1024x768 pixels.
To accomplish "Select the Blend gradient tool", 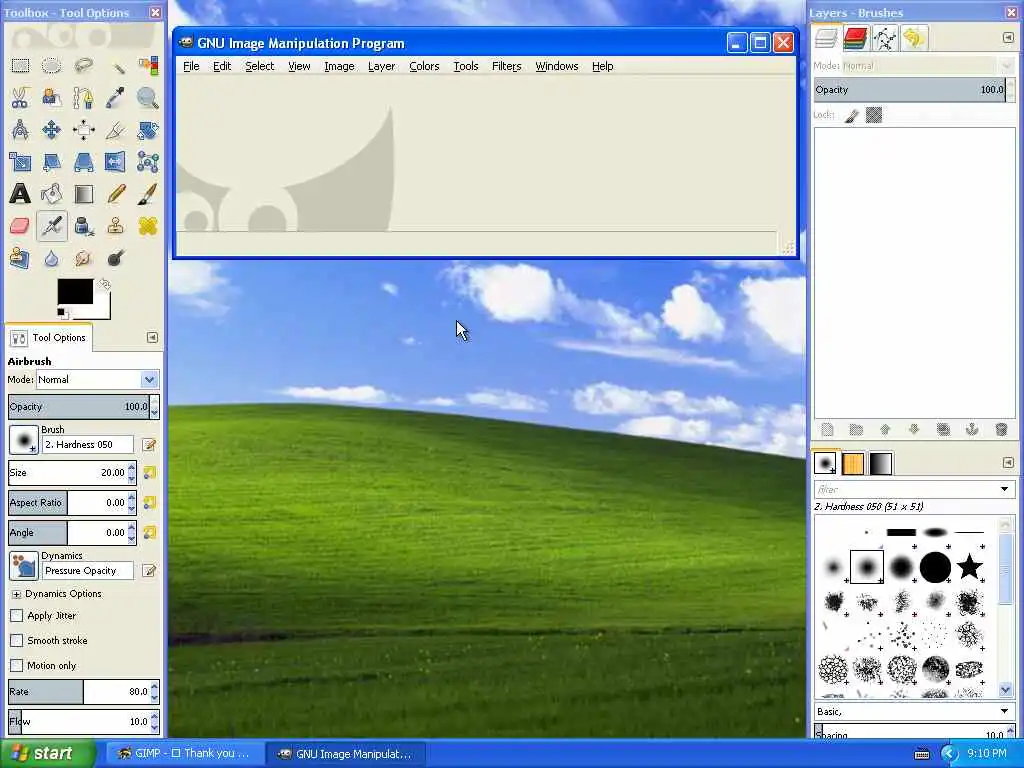I will pos(84,194).
